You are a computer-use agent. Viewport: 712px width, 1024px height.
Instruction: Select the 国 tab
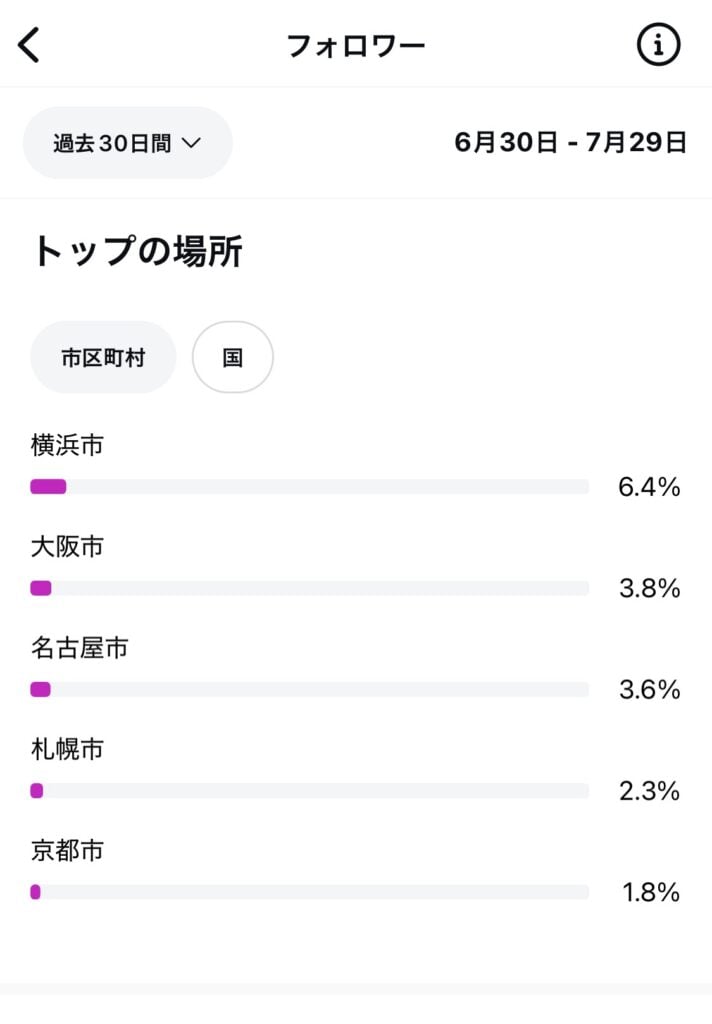pos(232,357)
